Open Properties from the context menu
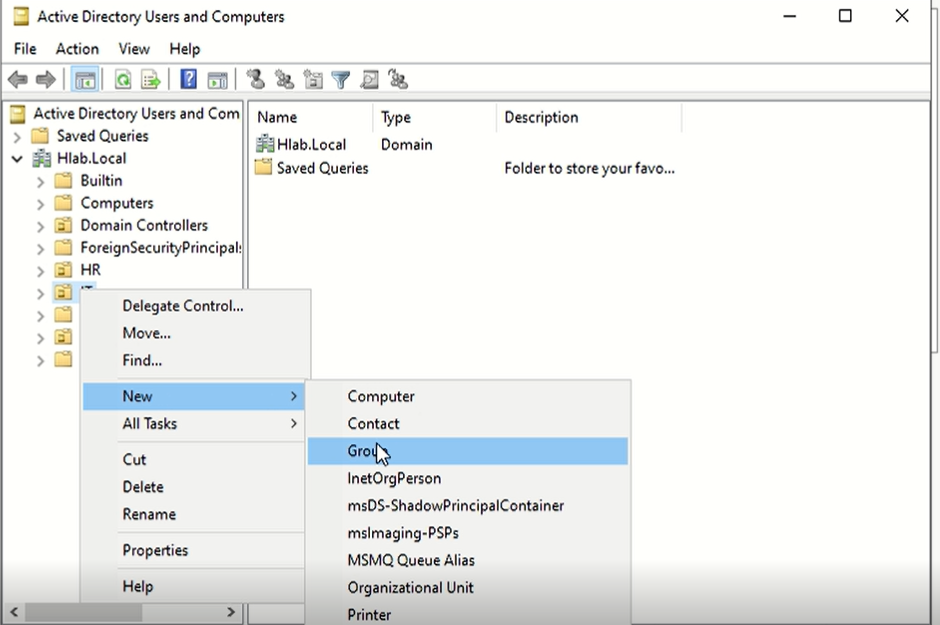The height and width of the screenshot is (625, 940). 195,550
